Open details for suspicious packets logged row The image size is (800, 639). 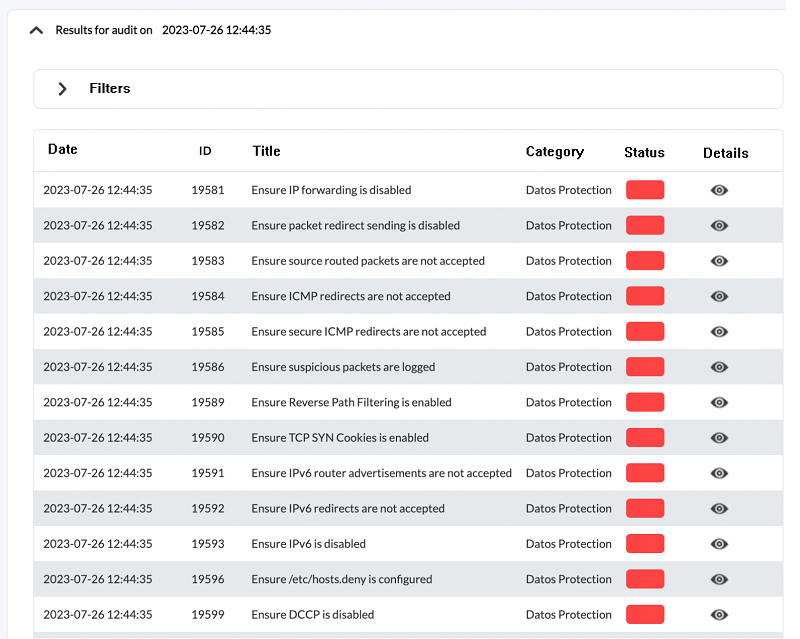pyautogui.click(x=719, y=367)
